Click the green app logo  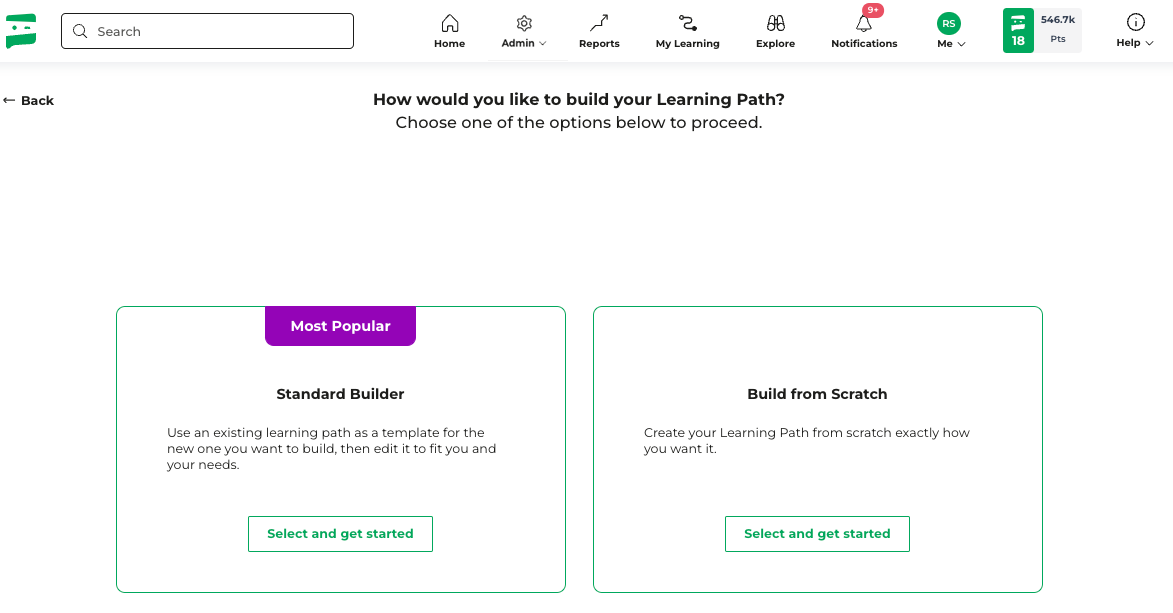tap(21, 31)
